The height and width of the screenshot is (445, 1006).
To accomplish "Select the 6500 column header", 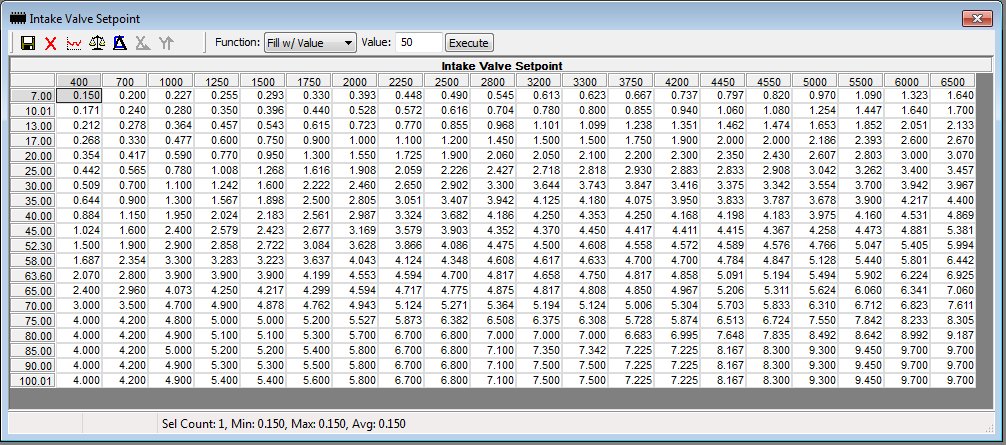I will coord(953,81).
